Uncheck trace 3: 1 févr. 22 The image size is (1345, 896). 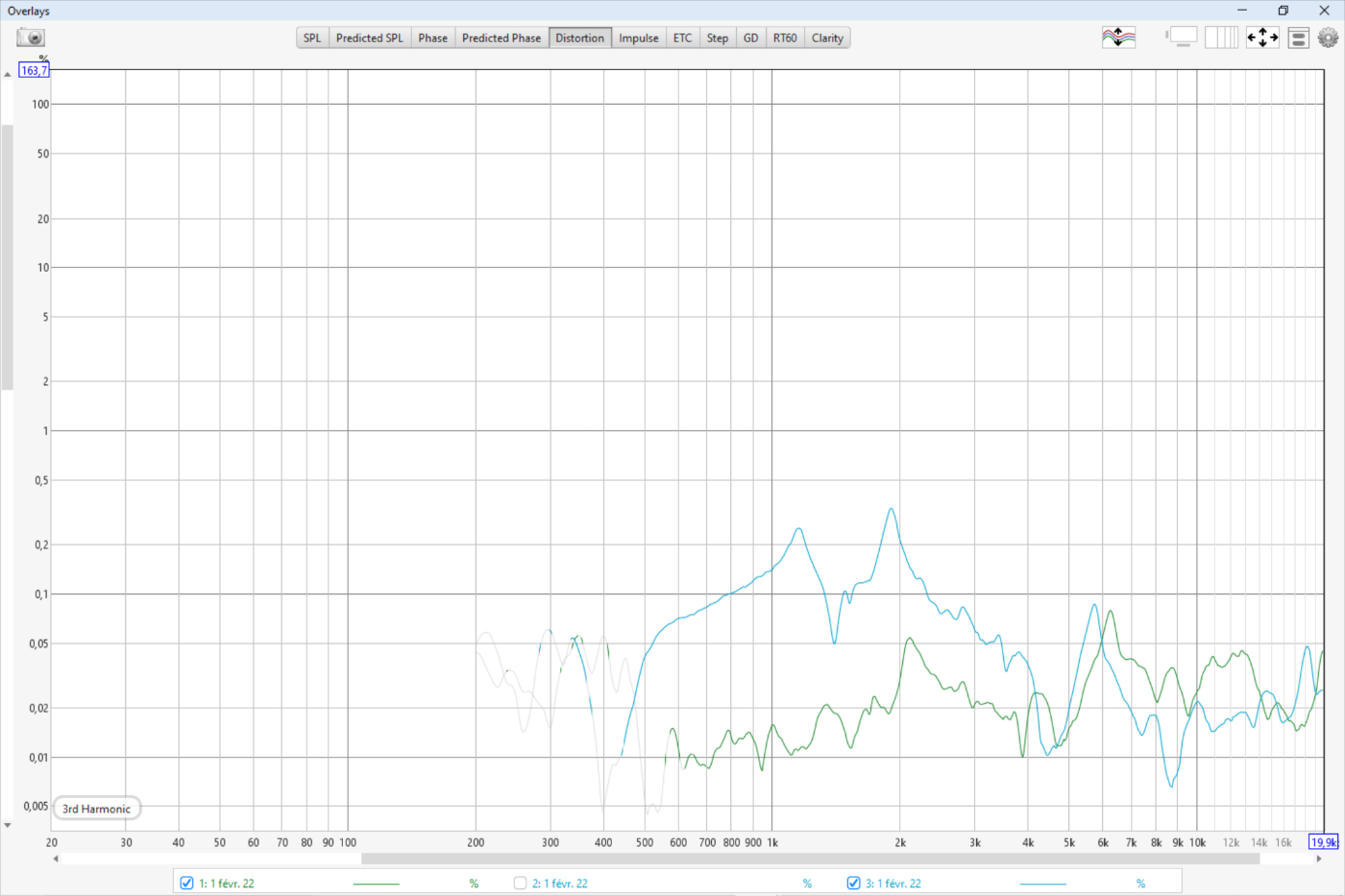click(853, 883)
